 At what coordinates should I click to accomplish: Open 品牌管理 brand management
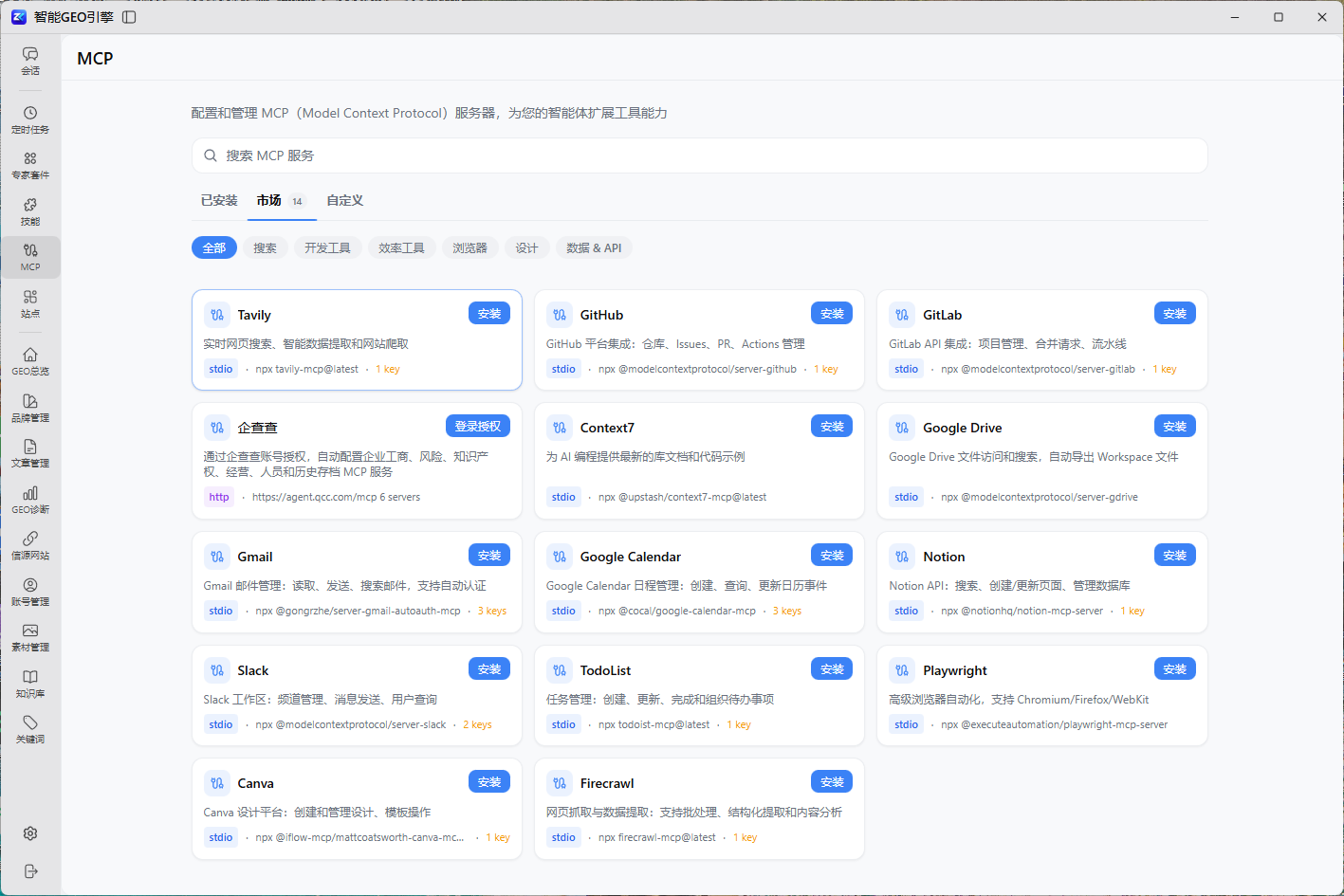[x=30, y=408]
